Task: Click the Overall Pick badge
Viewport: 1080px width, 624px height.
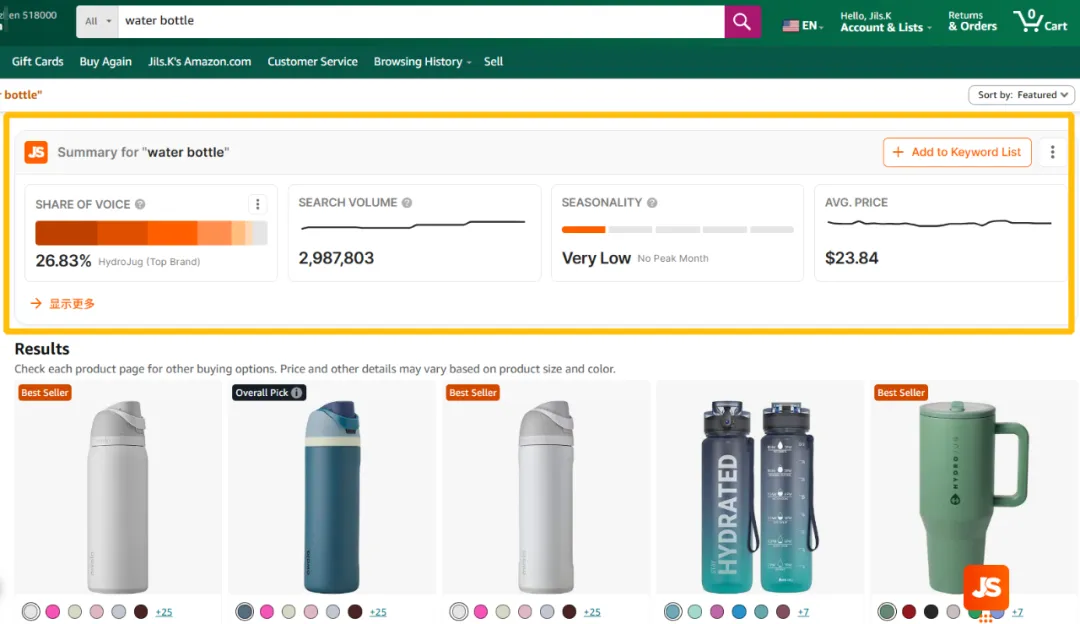Action: click(x=269, y=393)
